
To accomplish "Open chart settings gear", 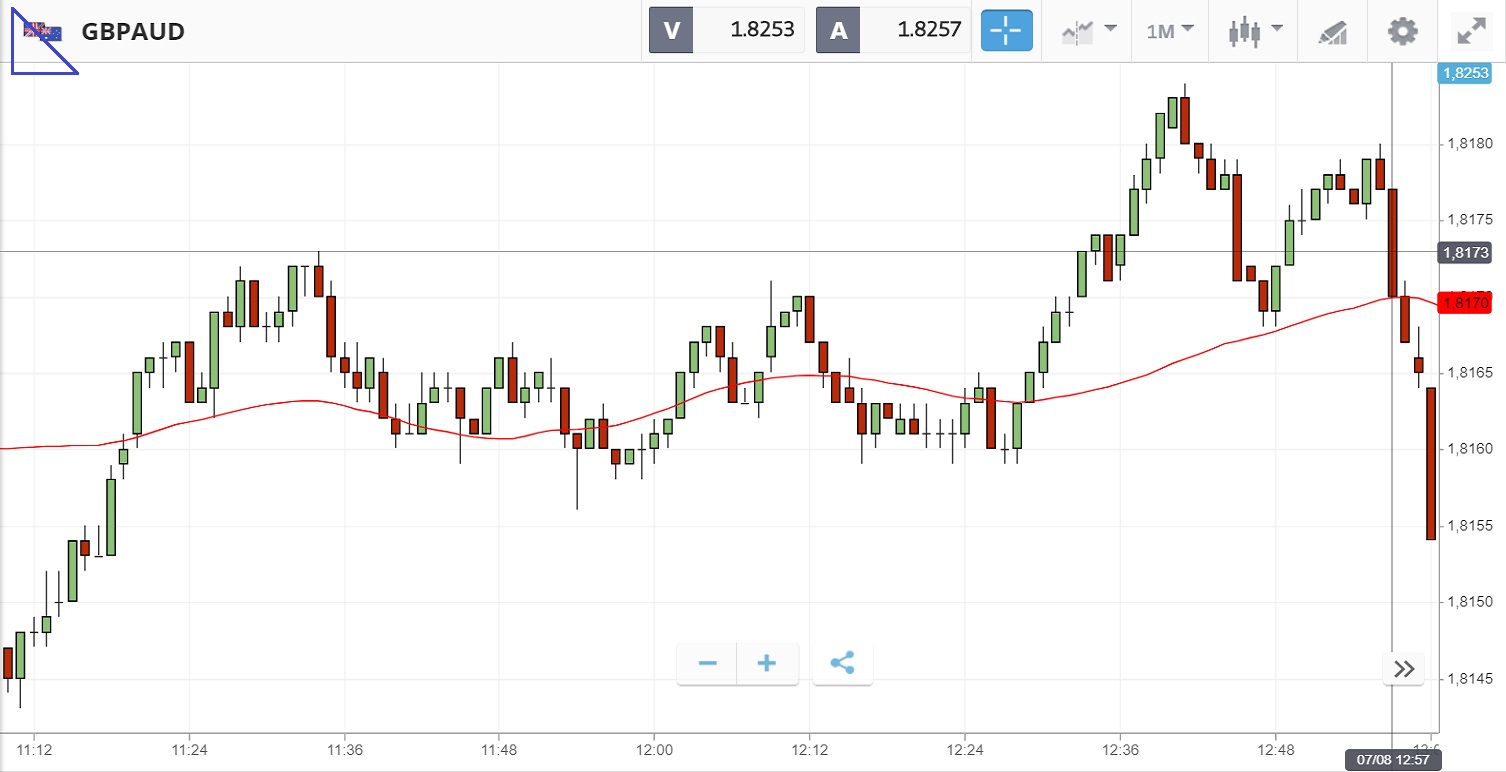I will pos(1403,31).
